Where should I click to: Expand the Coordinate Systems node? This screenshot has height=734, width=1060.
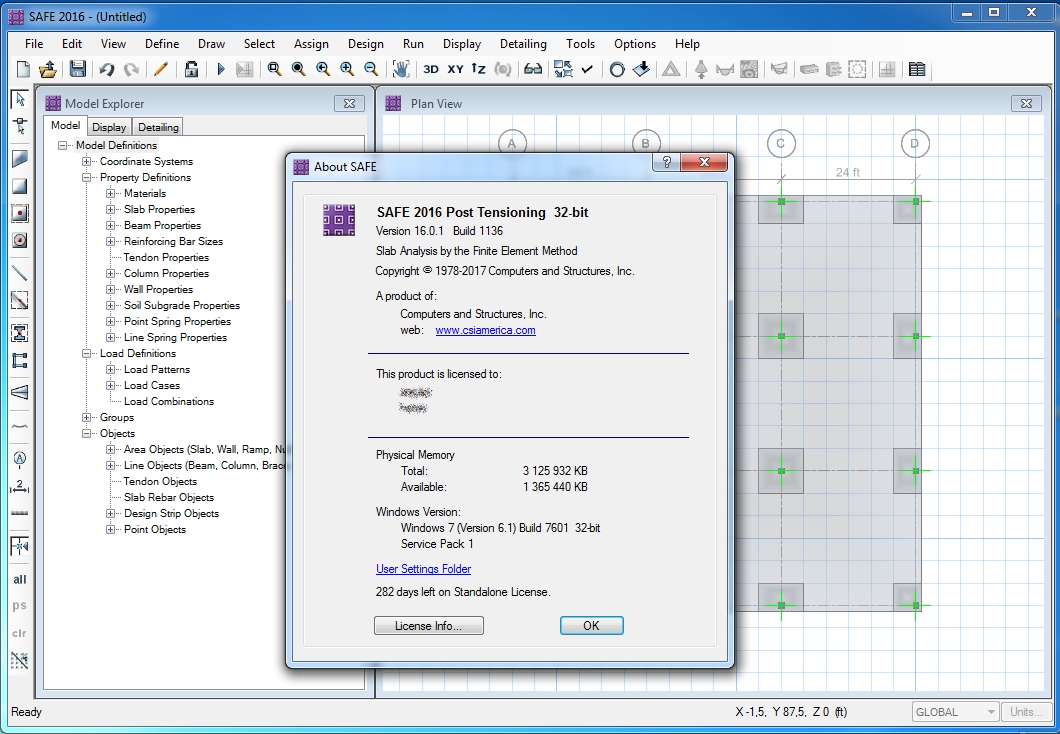pos(87,162)
